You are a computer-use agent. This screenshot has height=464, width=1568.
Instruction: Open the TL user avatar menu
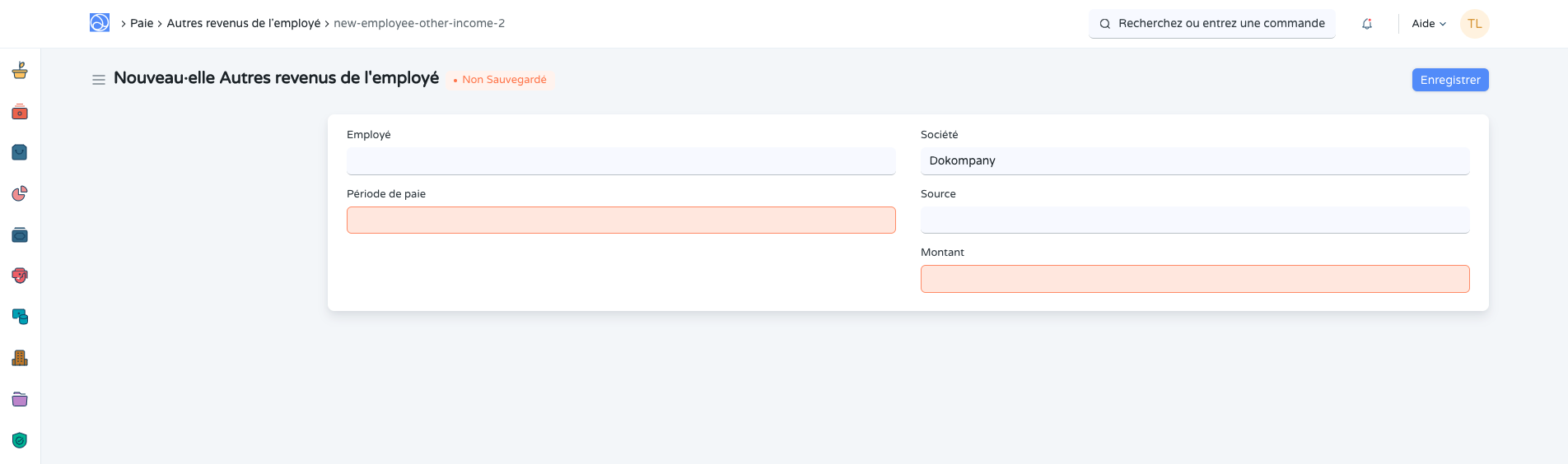(x=1474, y=24)
